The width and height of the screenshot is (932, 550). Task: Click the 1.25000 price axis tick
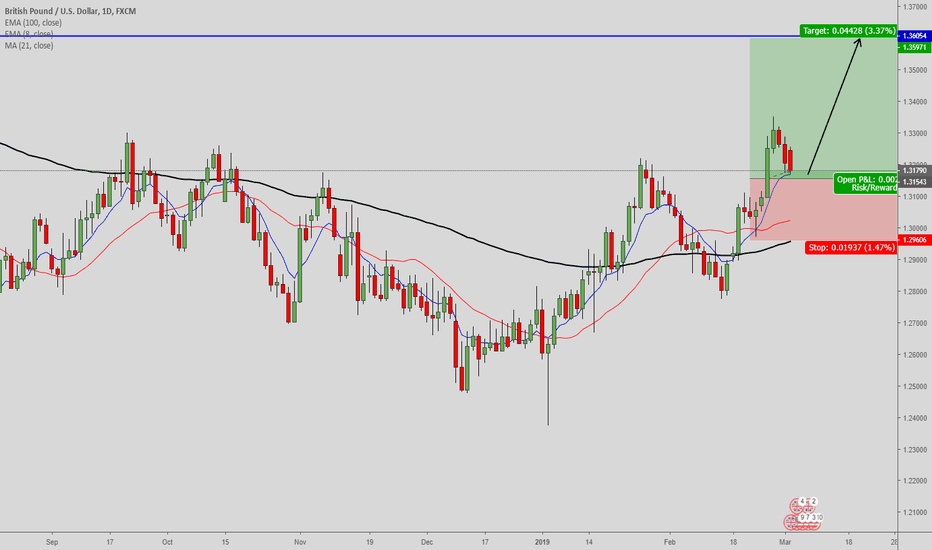pyautogui.click(x=914, y=386)
